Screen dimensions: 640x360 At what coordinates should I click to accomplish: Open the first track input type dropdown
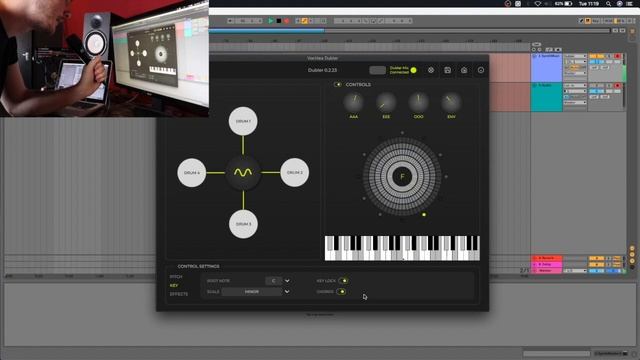click(x=576, y=56)
